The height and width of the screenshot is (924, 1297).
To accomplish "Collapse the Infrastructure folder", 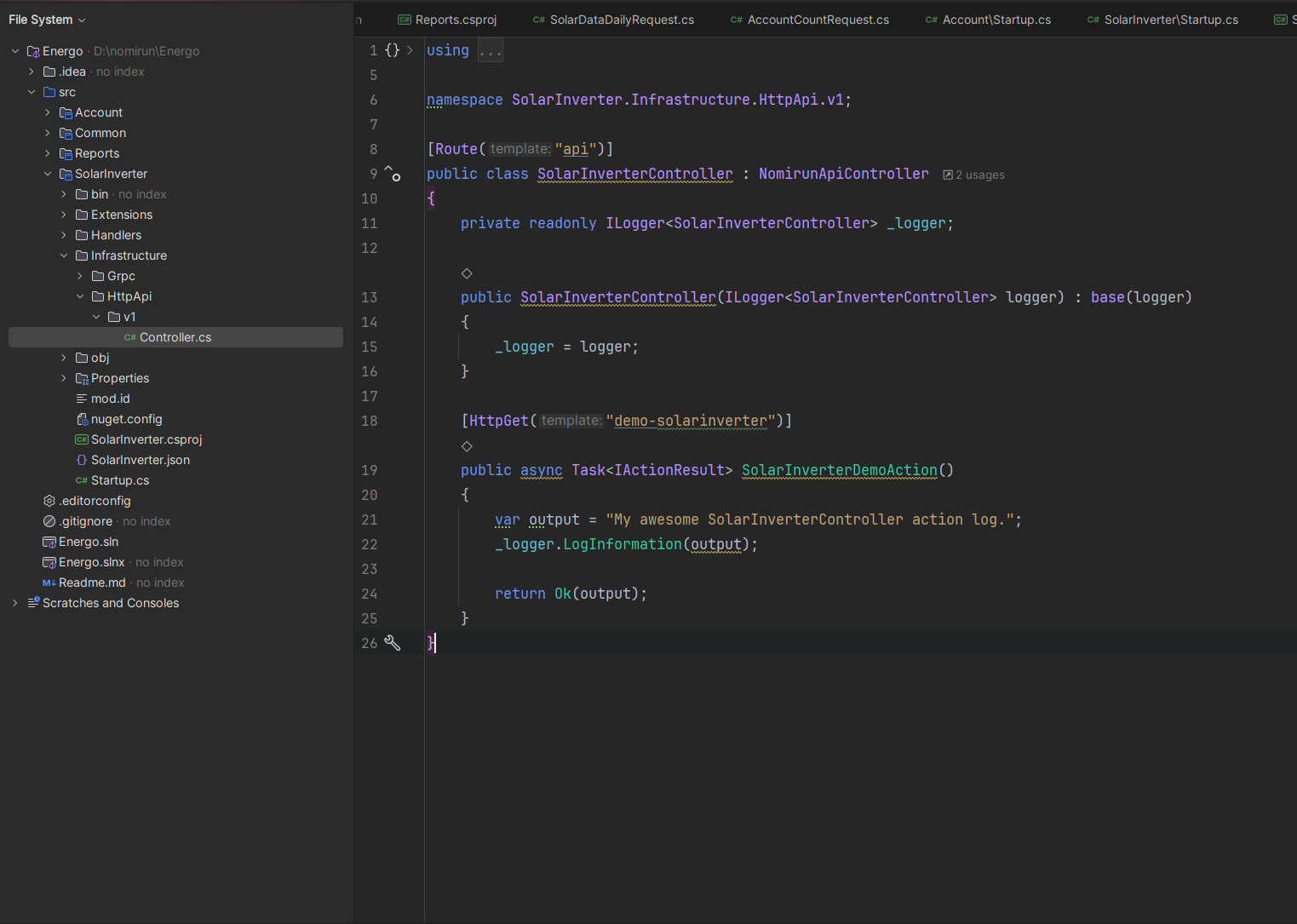I will pos(64,255).
